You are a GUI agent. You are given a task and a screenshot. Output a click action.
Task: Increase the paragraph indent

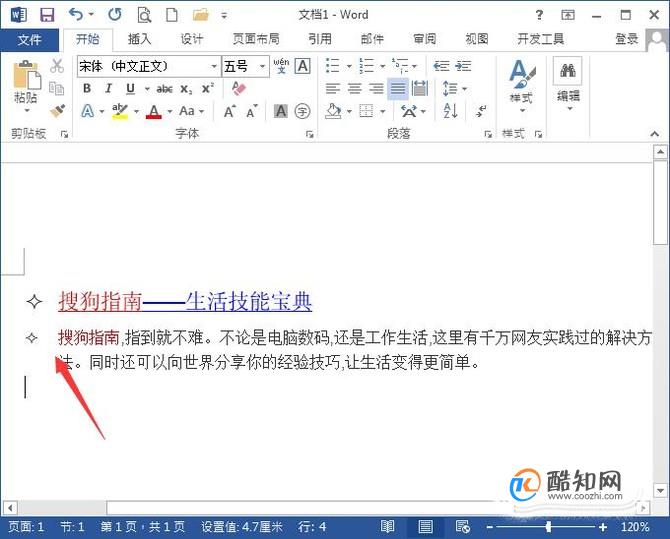(463, 66)
